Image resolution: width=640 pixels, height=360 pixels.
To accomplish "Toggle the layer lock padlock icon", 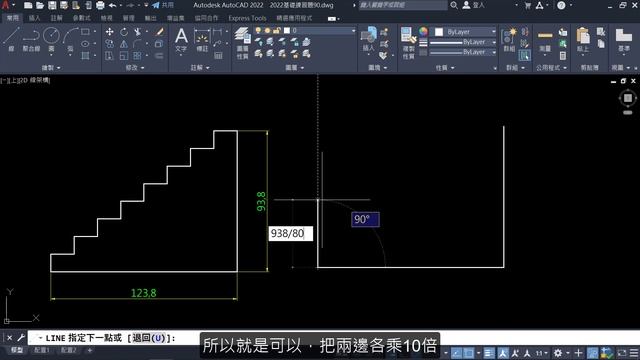I will point(277,31).
